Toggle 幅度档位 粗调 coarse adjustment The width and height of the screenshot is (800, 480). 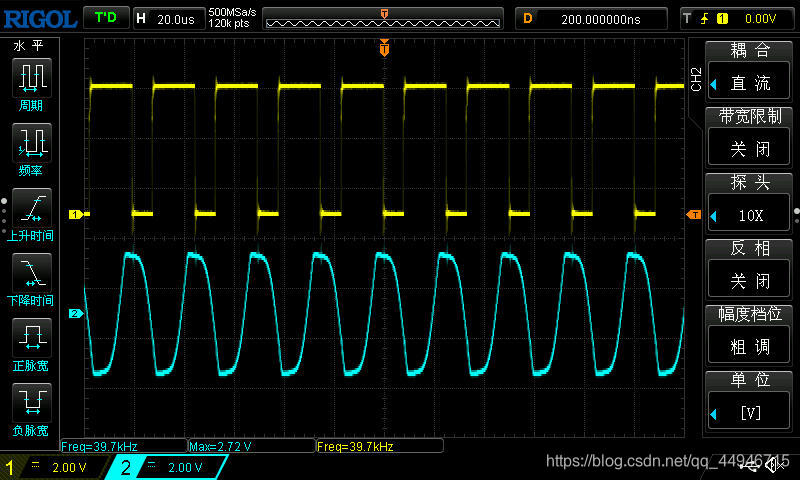[x=748, y=347]
